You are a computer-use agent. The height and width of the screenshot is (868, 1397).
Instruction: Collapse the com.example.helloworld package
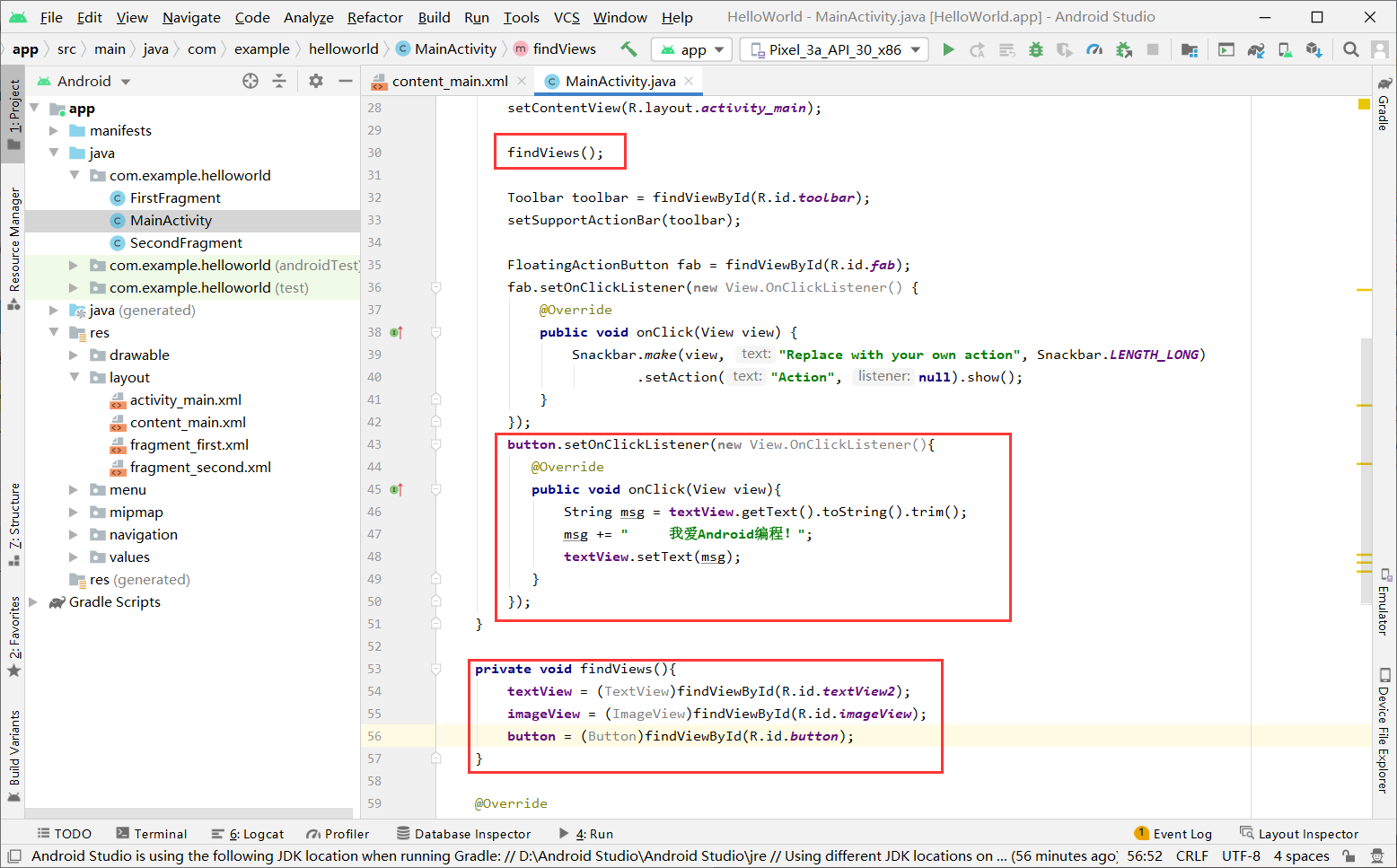pos(75,176)
